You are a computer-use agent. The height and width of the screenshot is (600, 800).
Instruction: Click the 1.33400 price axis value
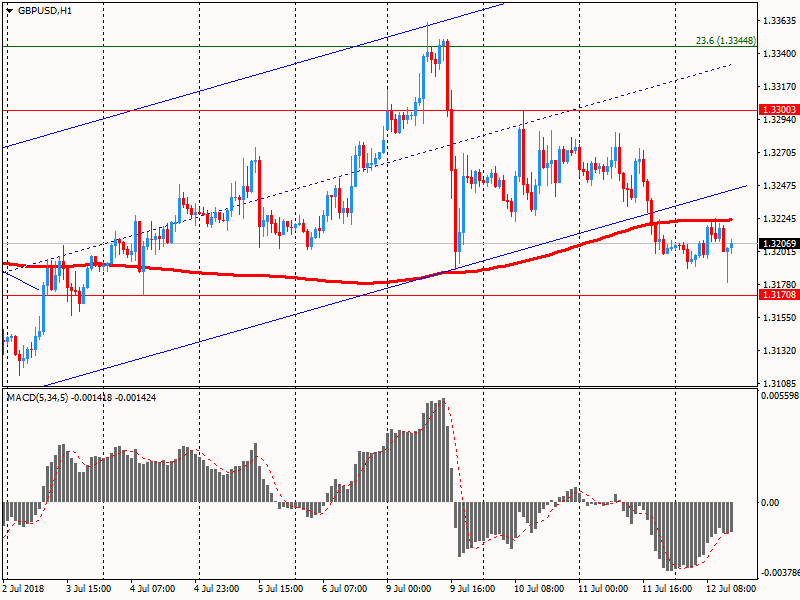tap(779, 54)
